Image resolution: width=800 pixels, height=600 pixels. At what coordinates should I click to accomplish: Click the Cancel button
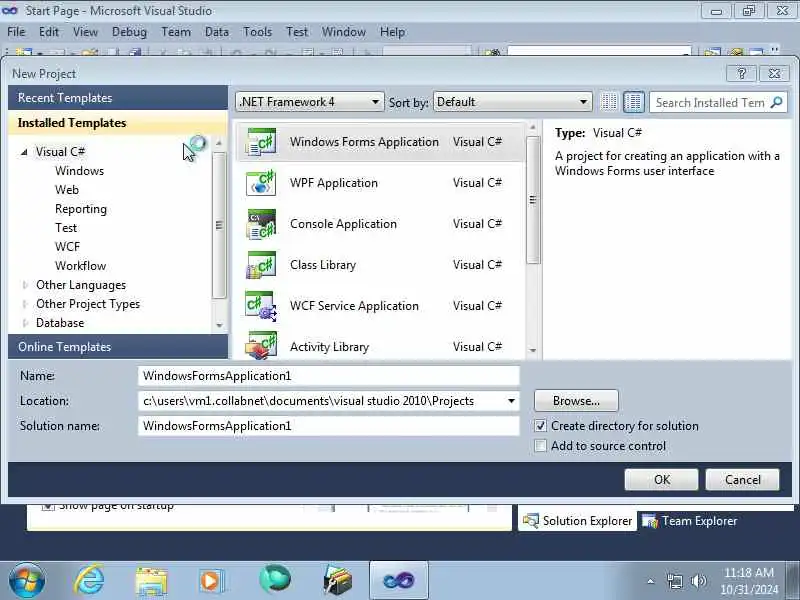click(742, 480)
